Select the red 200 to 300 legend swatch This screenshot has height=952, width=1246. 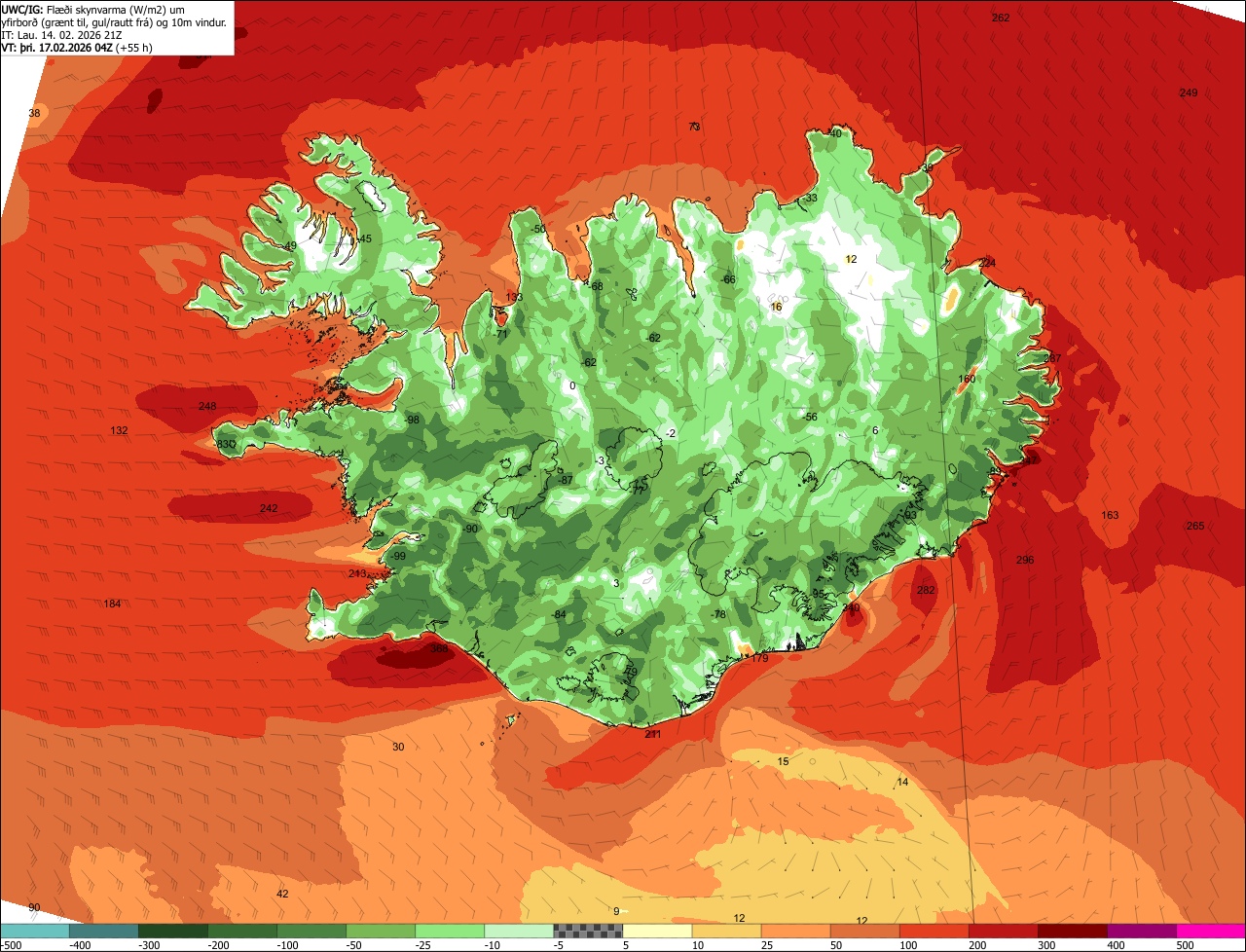pos(1003,931)
